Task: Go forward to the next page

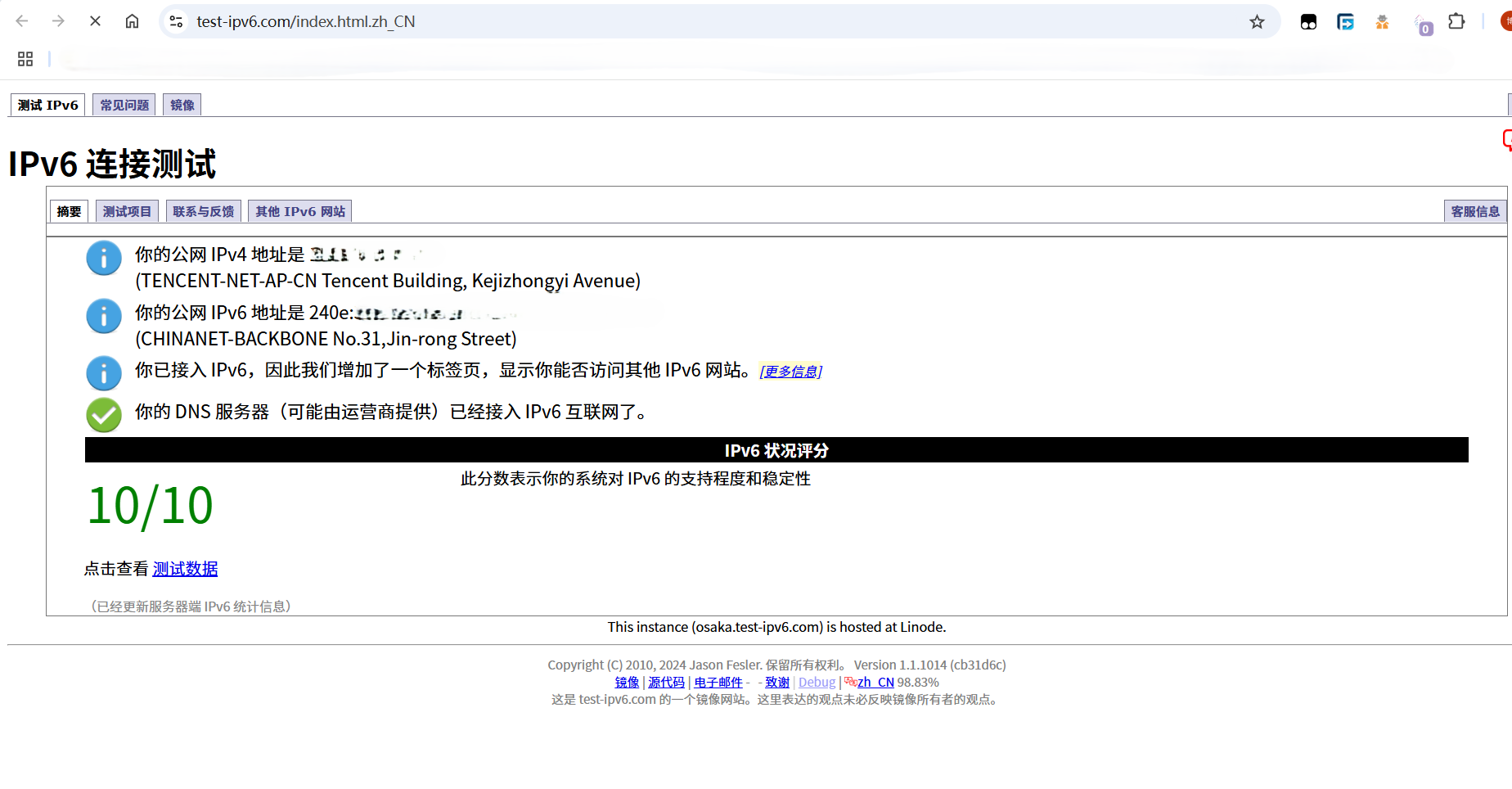Action: point(58,21)
